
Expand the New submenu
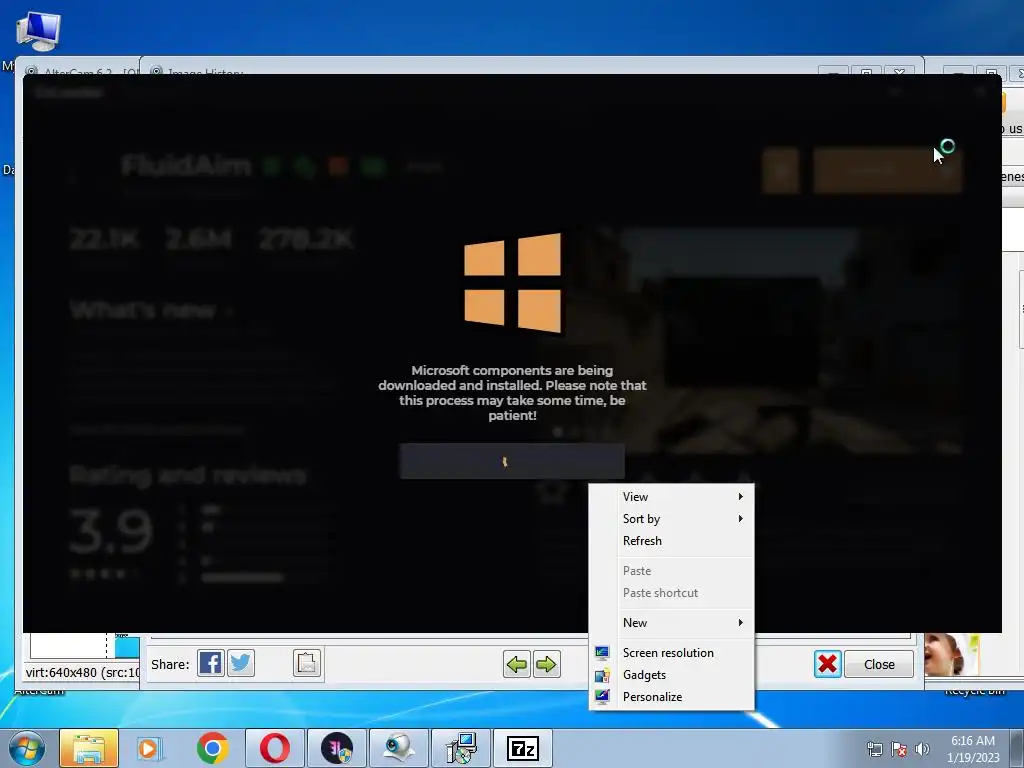[671, 623]
